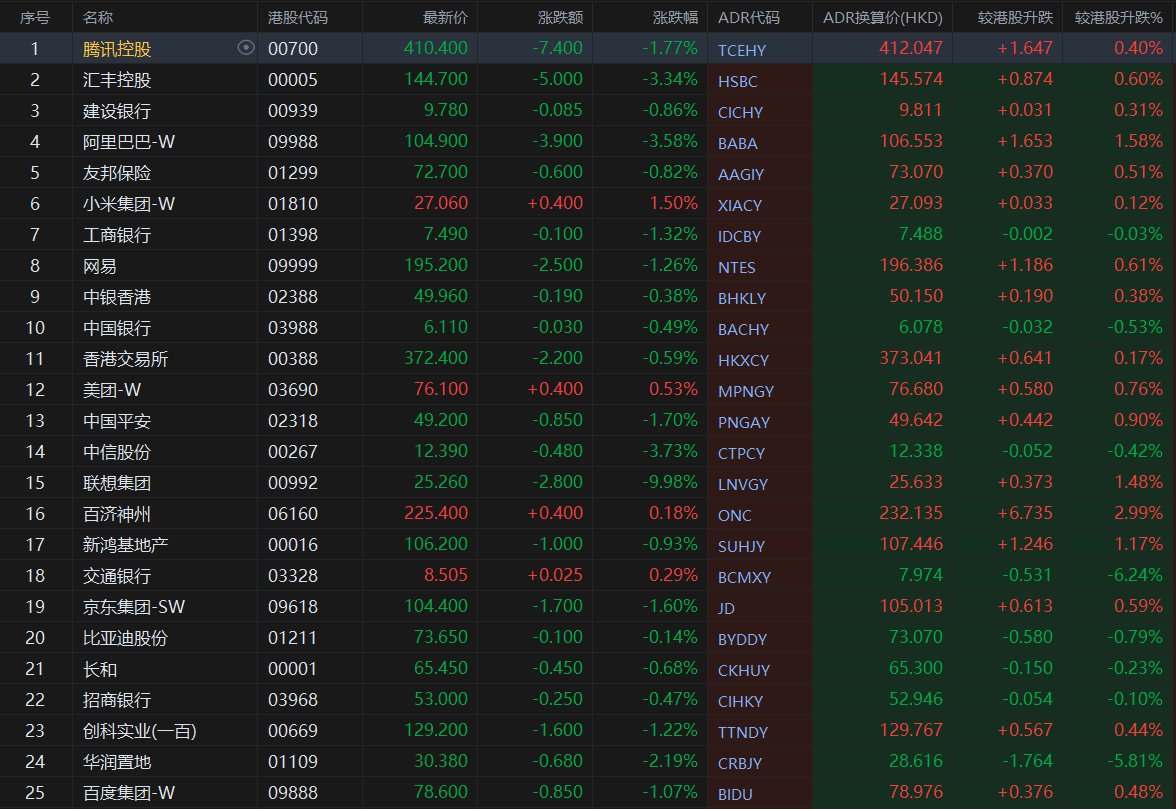
Task: Click the ADR code CKHUY
Action: click(x=744, y=670)
